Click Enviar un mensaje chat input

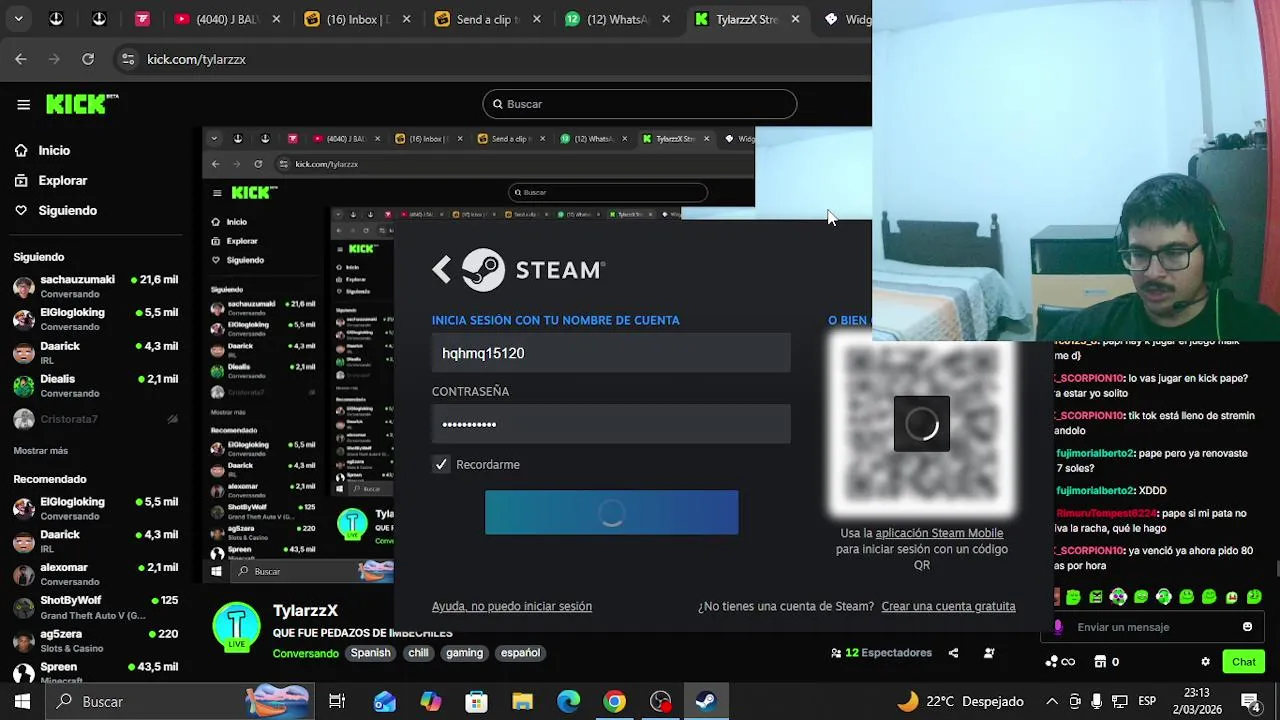tap(1150, 627)
